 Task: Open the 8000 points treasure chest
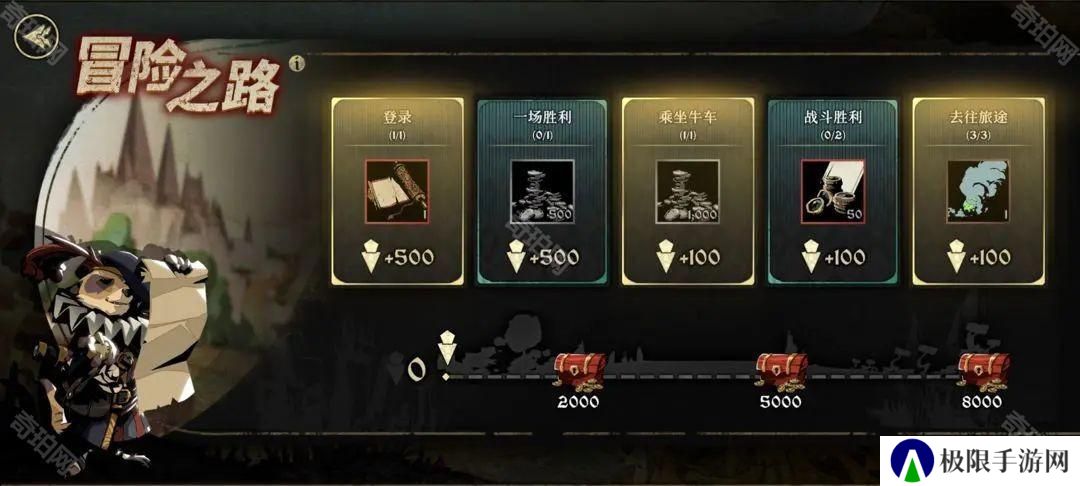983,372
